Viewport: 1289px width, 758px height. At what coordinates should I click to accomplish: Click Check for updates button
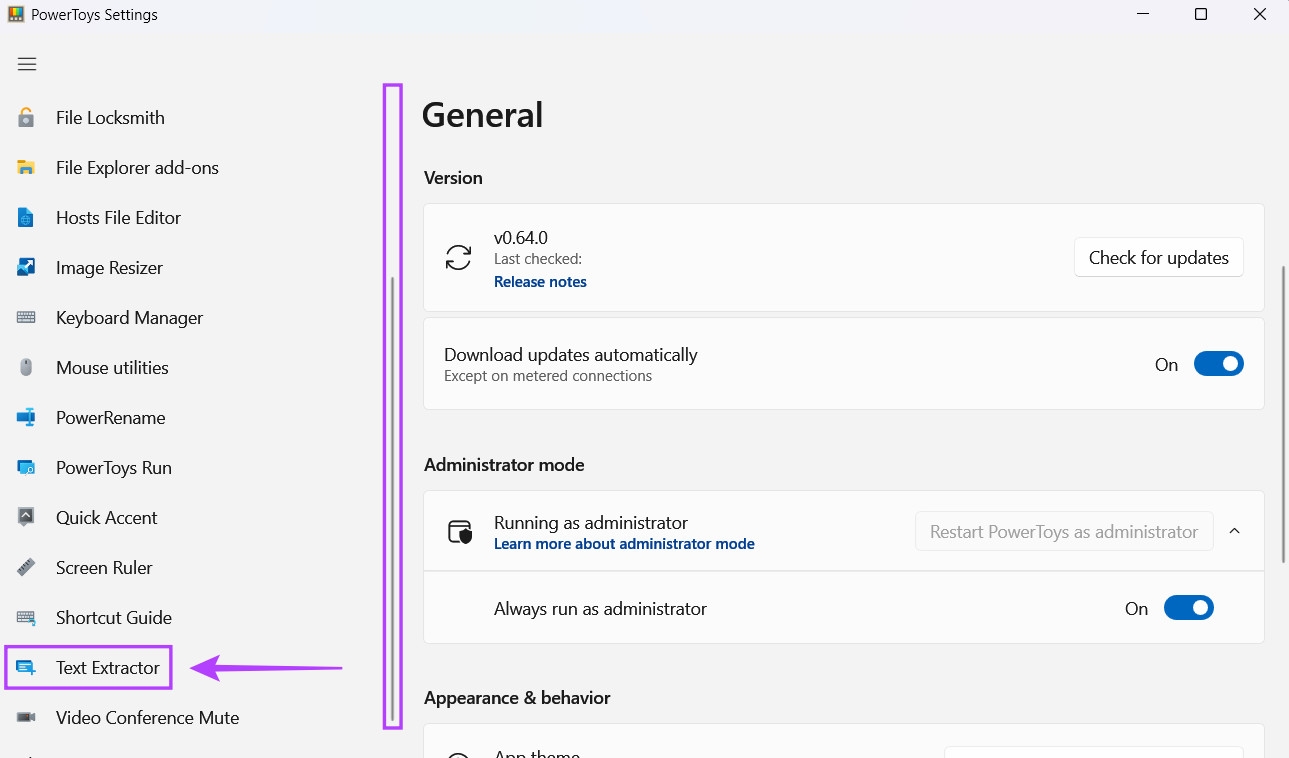click(x=1159, y=257)
